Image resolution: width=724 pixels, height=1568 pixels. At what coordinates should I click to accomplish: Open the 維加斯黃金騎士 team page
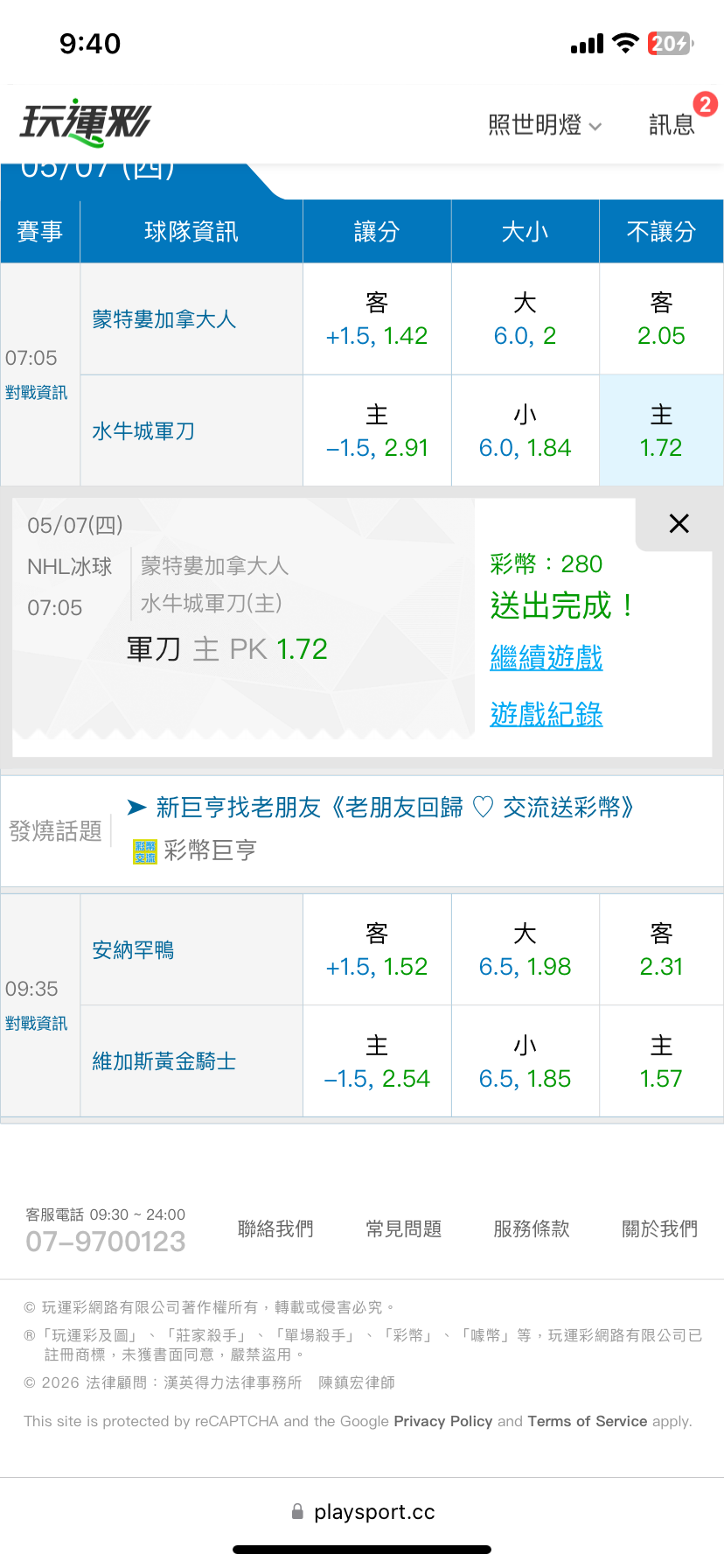tap(164, 1061)
